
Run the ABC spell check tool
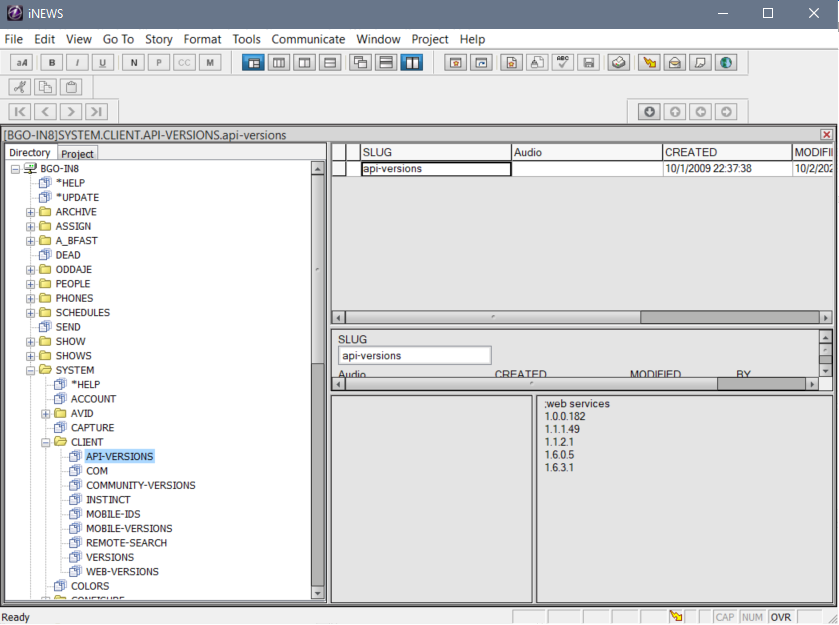[x=563, y=62]
